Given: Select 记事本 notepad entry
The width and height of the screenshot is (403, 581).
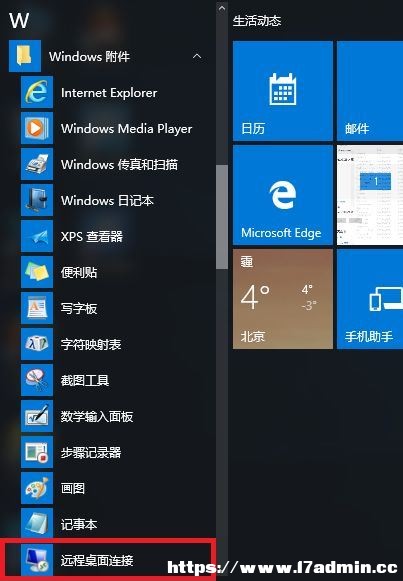Looking at the screenshot, I should coord(107,524).
